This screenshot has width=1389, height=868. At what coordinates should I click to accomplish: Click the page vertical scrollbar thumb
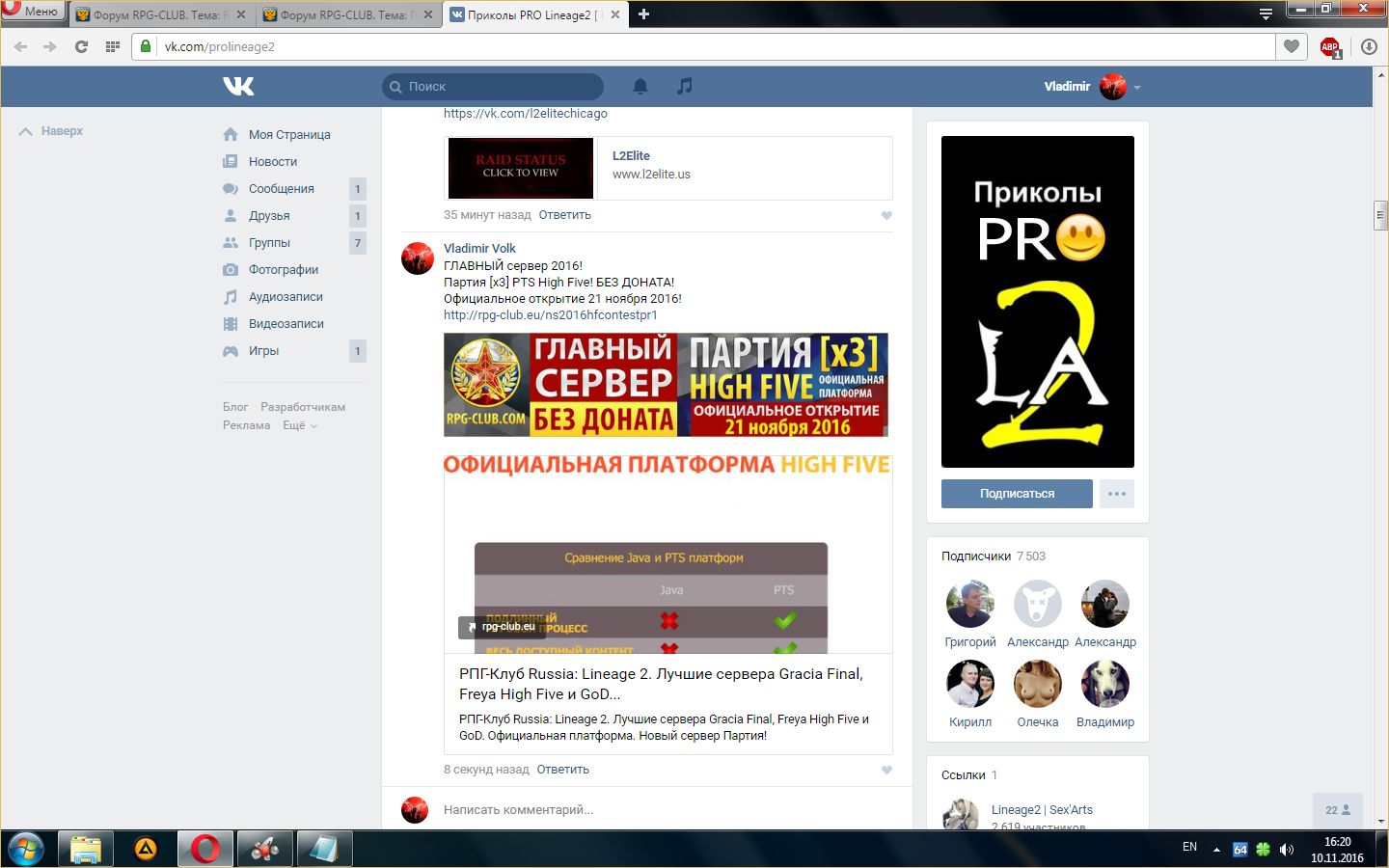[x=1380, y=215]
